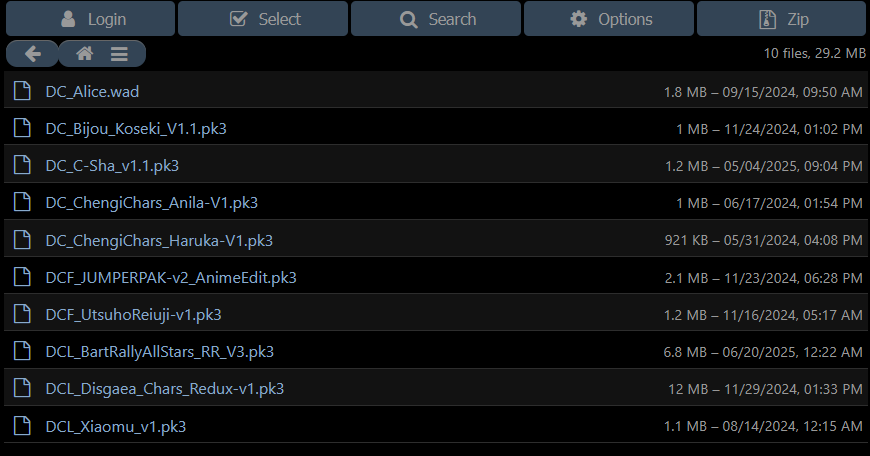Click the DCL_Xiaomu_v1.pk3 row date text
Screen dimensions: 870x456
coord(792,426)
